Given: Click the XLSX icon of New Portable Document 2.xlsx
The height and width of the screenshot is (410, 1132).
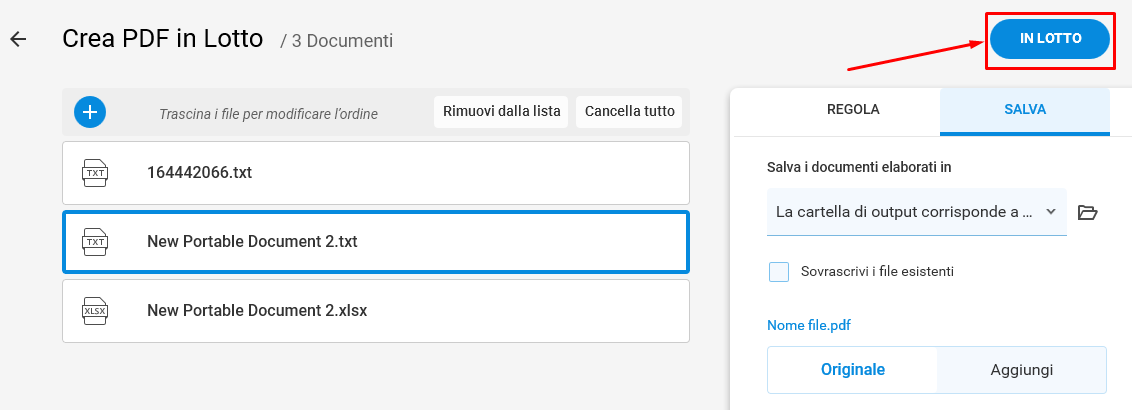Looking at the screenshot, I should [x=95, y=311].
